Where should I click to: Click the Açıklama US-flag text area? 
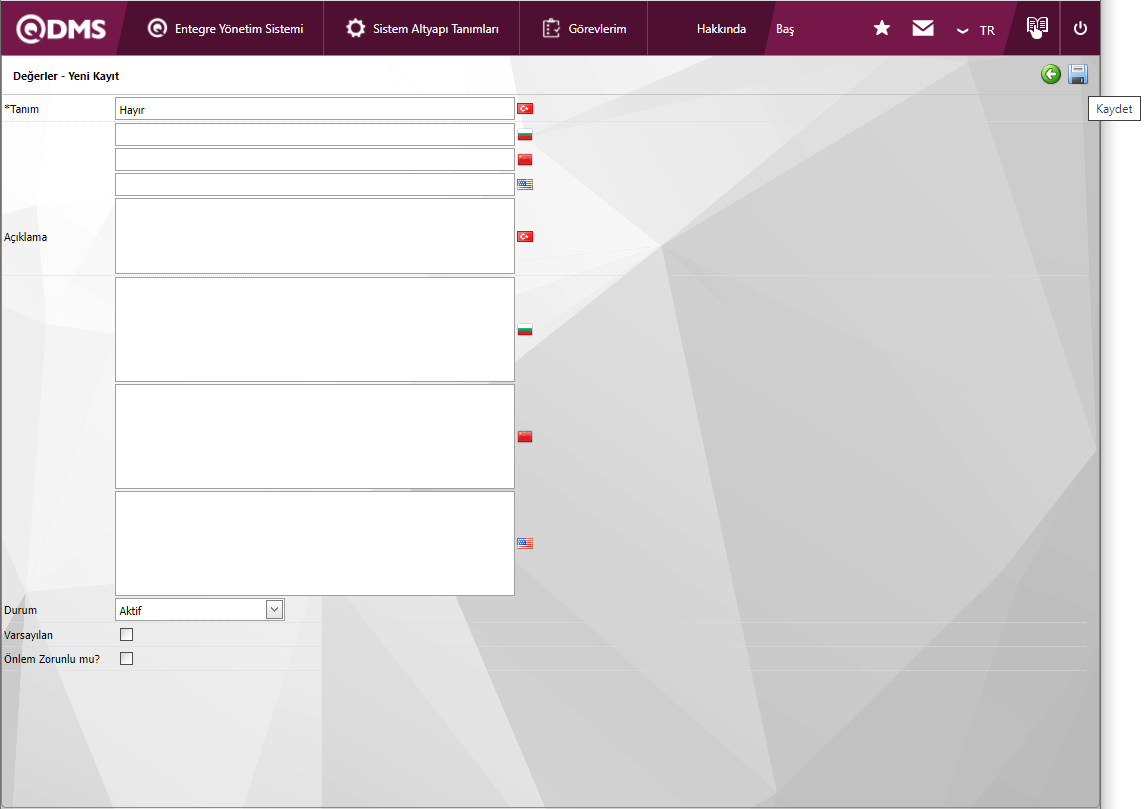click(x=314, y=543)
